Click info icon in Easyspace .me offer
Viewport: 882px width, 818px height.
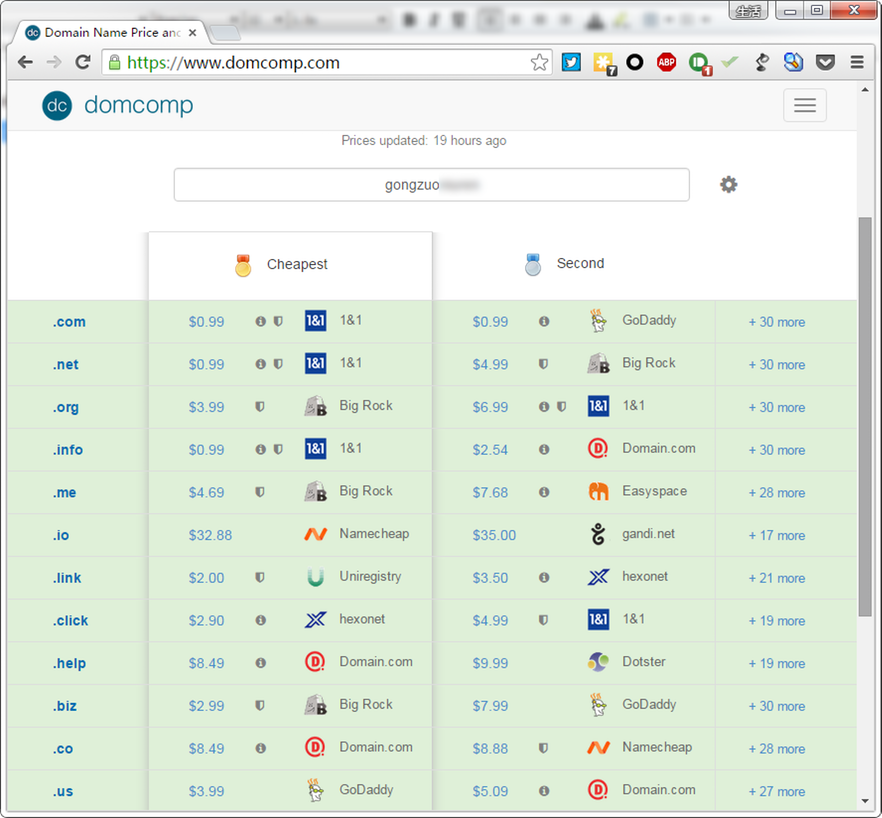(544, 492)
